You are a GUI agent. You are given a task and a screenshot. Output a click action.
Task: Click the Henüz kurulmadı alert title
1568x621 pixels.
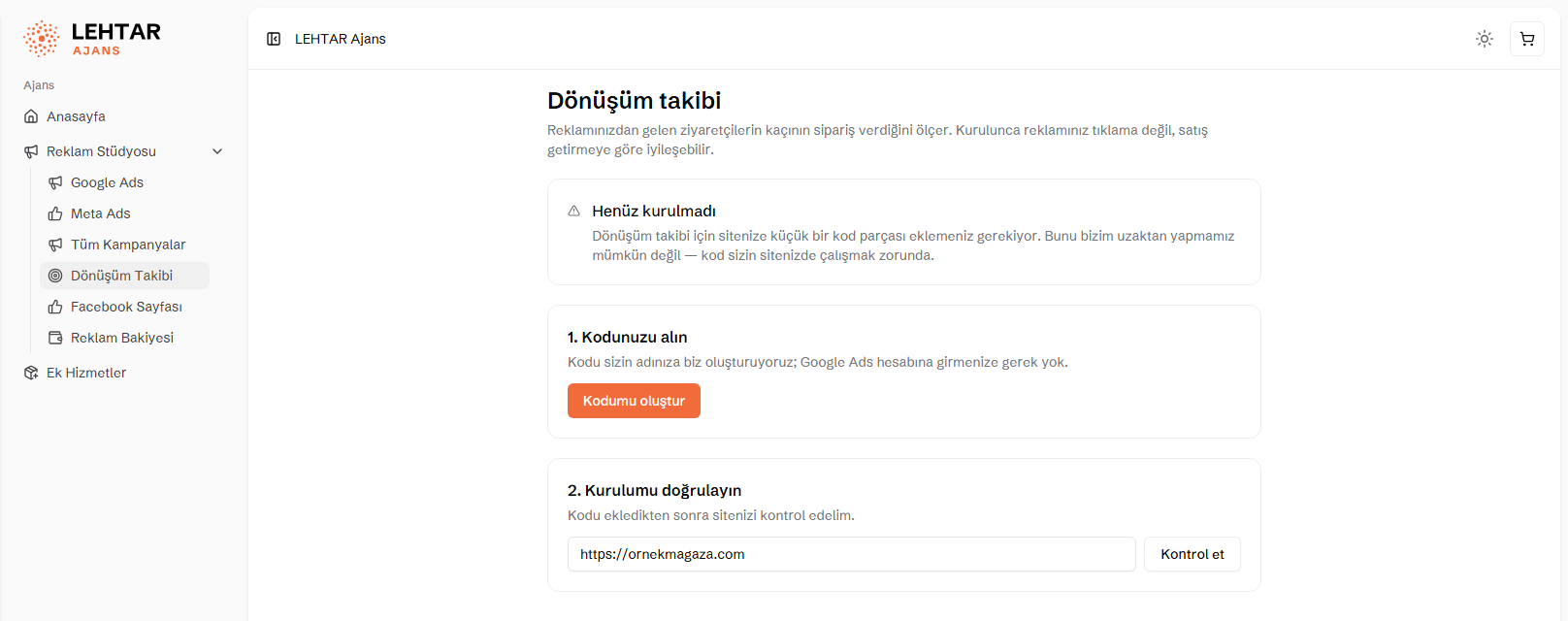click(x=654, y=211)
